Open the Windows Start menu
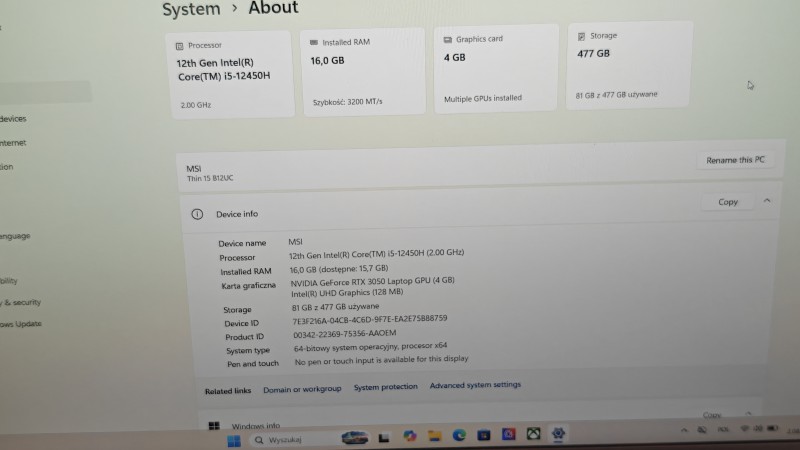Screen dimensions: 800x450 tap(234, 441)
